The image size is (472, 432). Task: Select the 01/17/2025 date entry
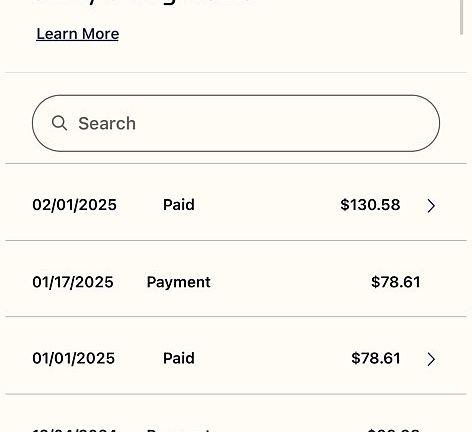[x=73, y=282]
